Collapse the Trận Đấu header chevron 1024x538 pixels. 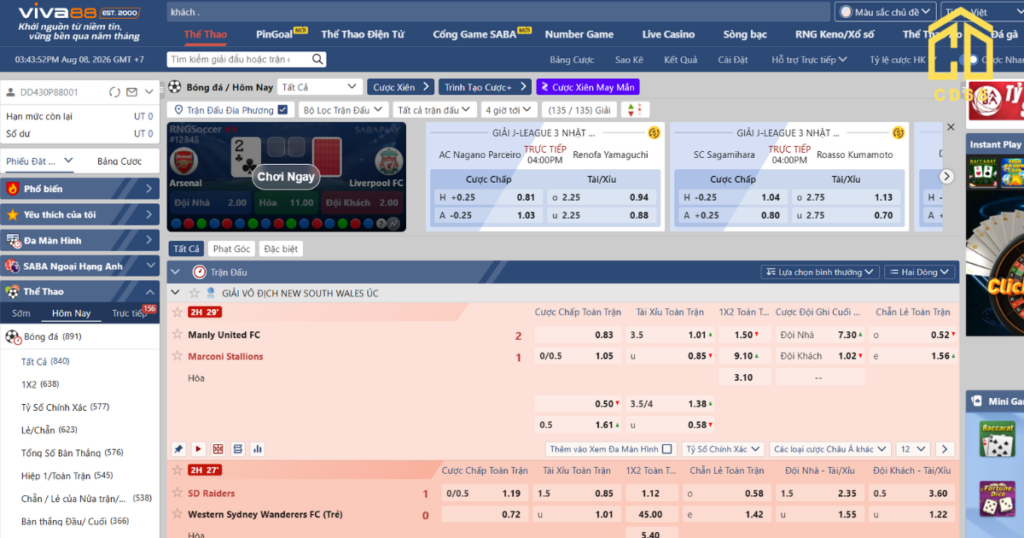click(175, 272)
